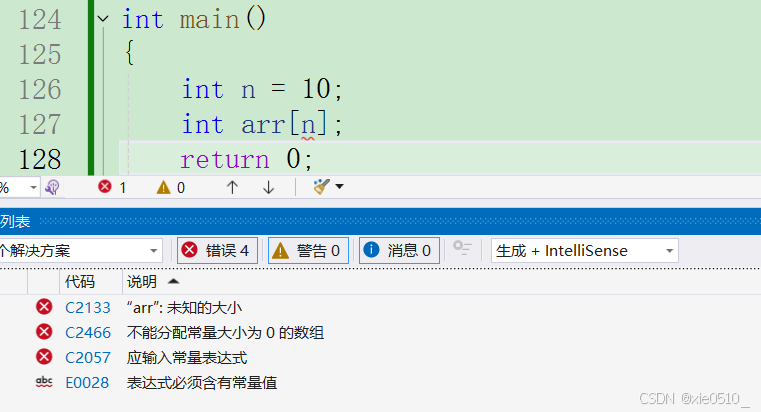
Task: Click the IntelliCode brain icon
Action: [x=52, y=187]
